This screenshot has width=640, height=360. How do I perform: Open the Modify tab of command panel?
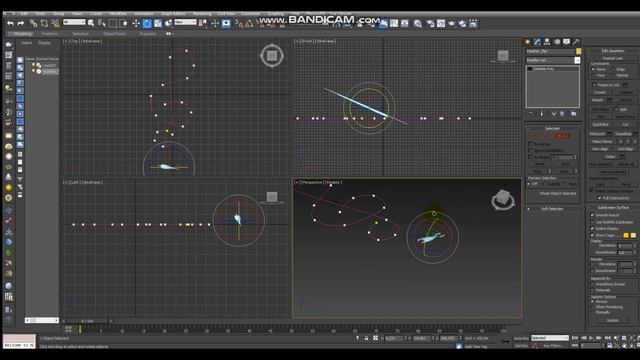[x=537, y=42]
